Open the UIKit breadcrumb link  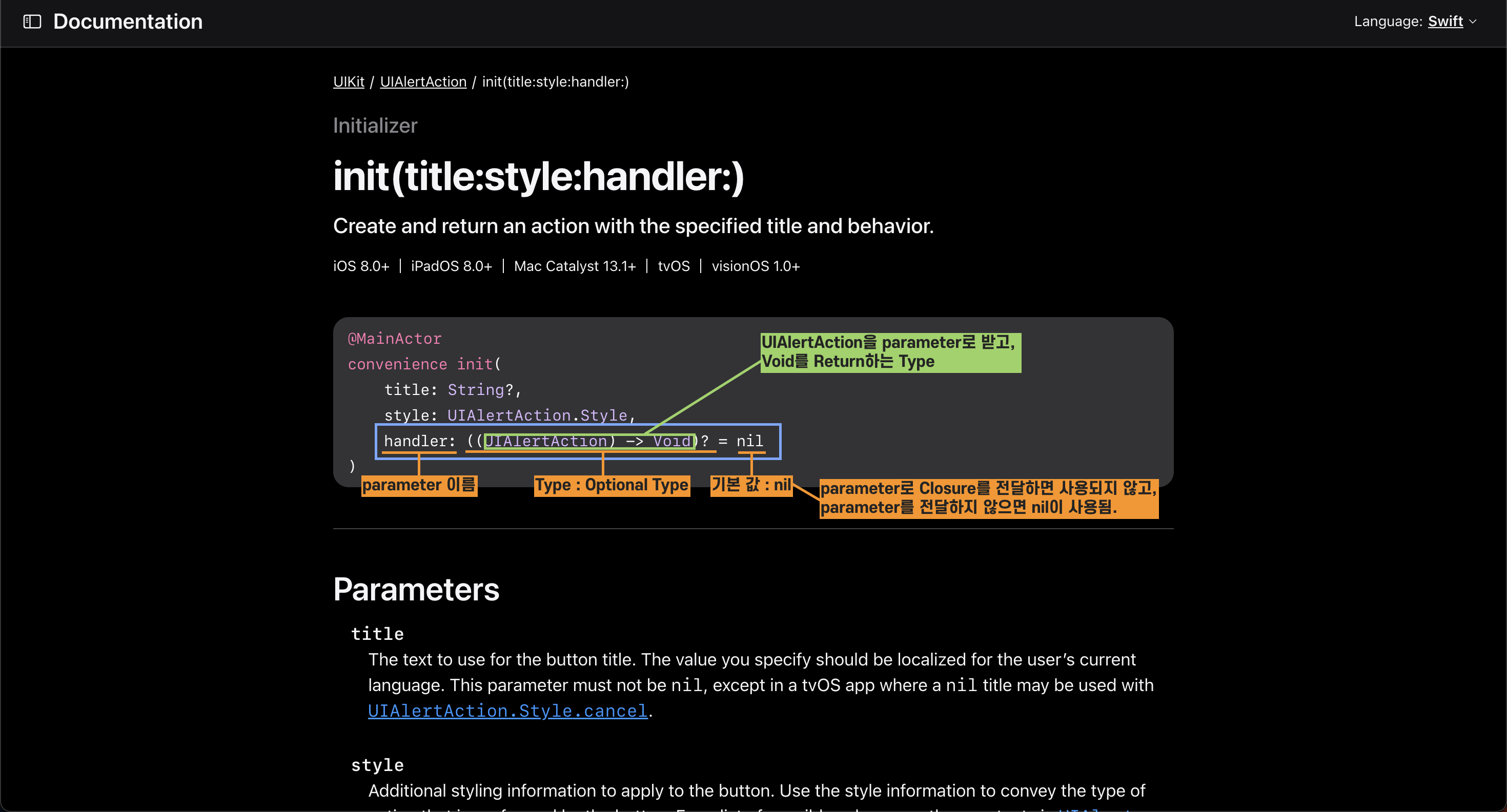pos(349,82)
